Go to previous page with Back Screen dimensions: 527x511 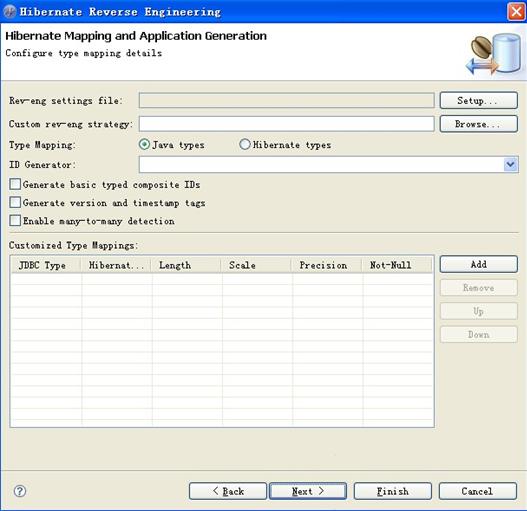228,491
